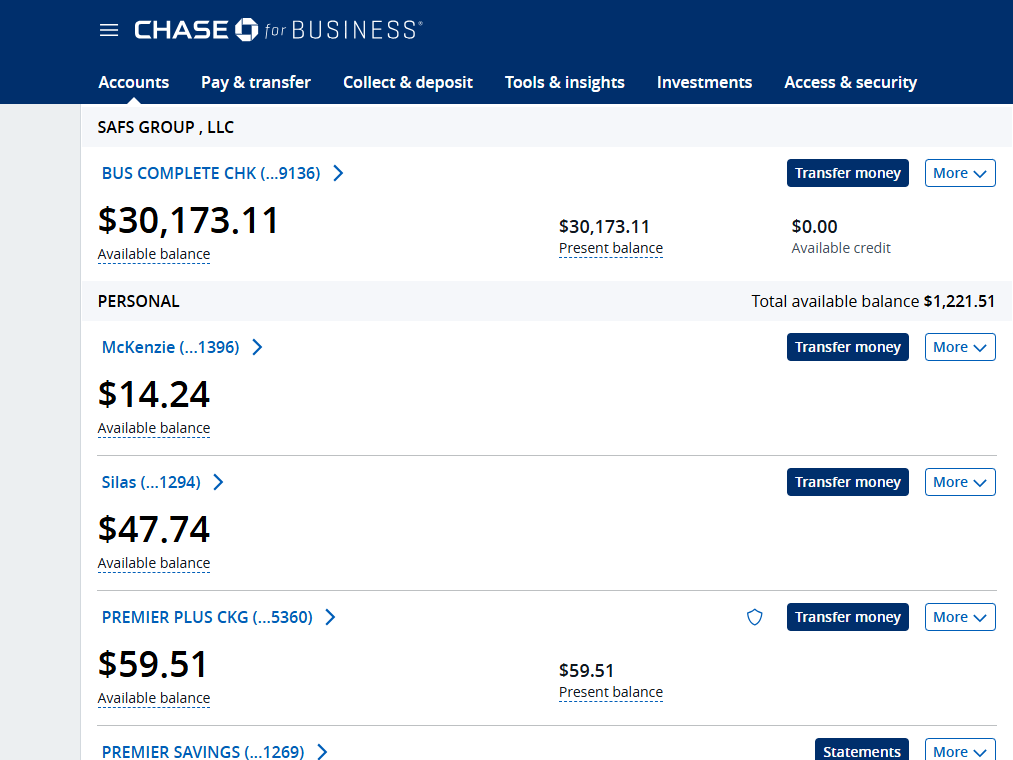Click chevron arrow next to McKenzie account
The image size is (1013, 760).
[x=257, y=347]
